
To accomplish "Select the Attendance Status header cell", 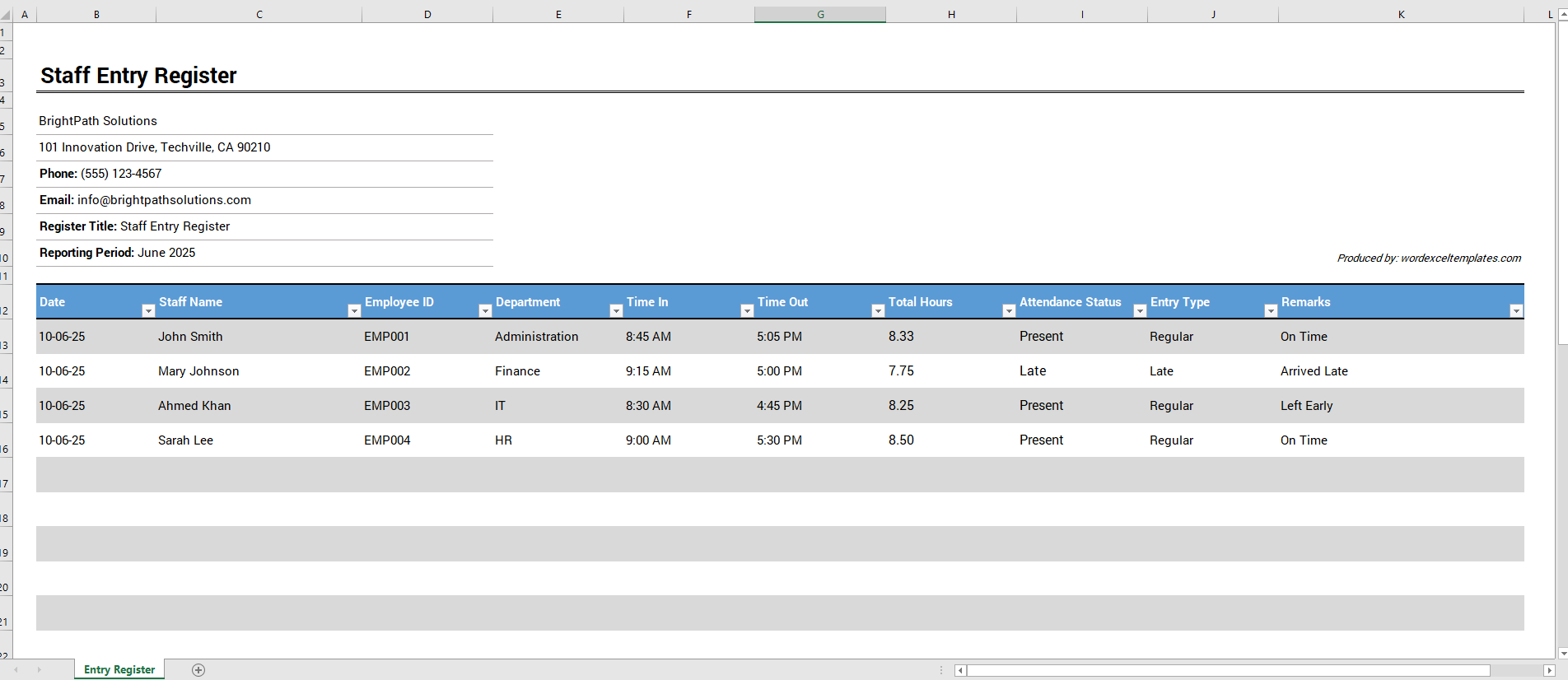I will click(1082, 302).
